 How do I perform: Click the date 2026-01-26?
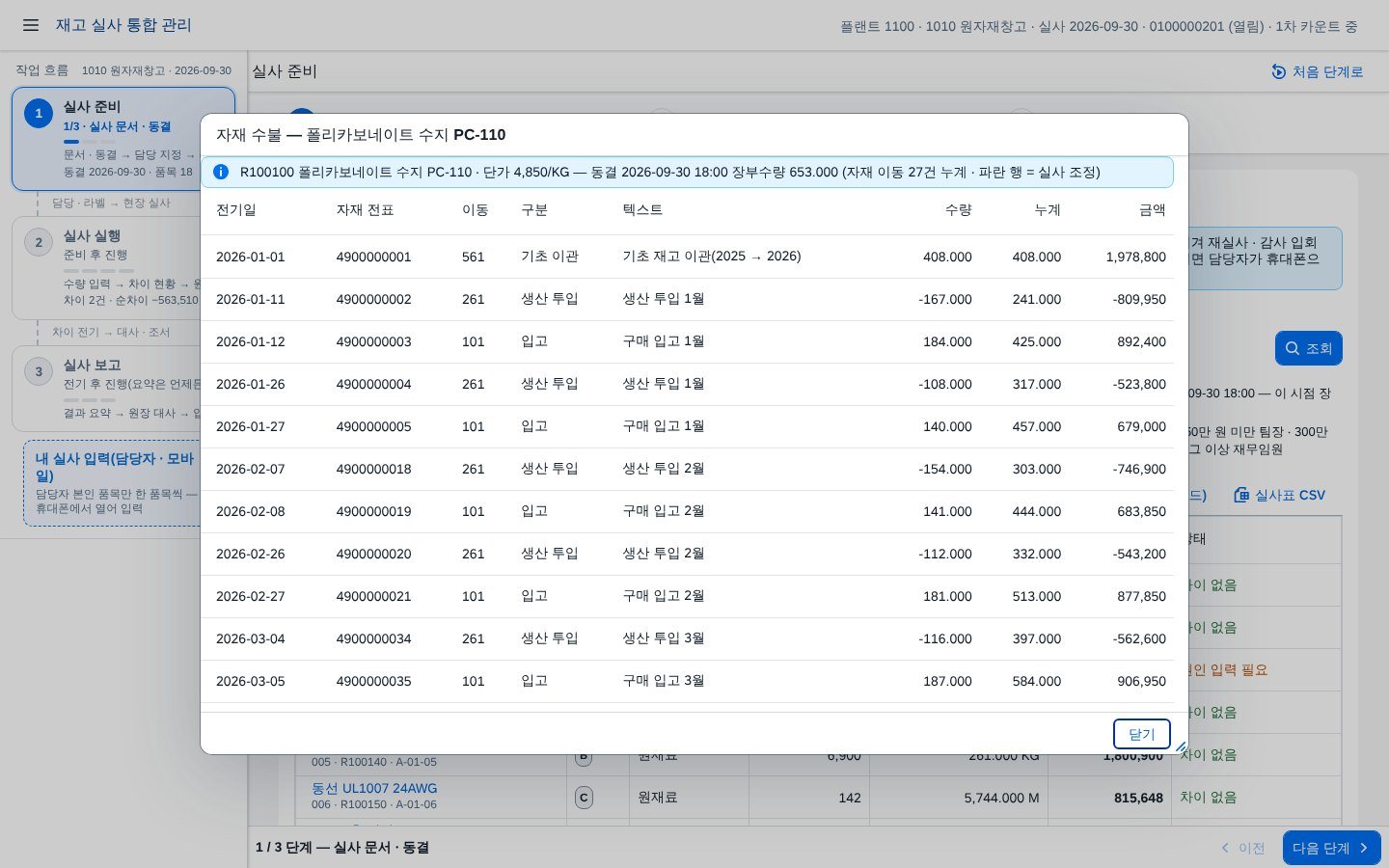251,384
